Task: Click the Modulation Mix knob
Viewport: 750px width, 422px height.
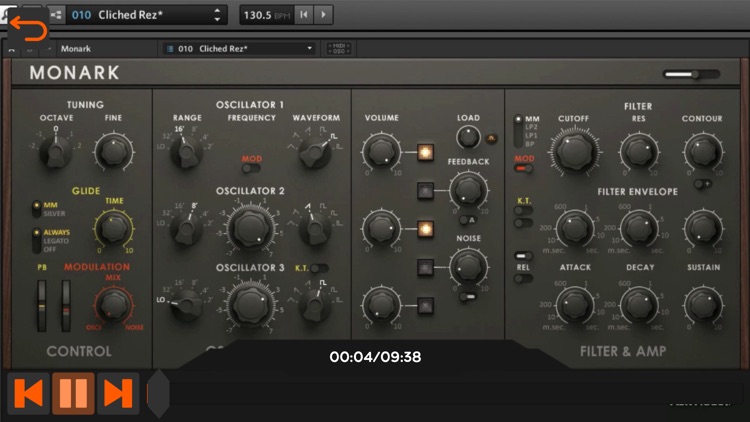Action: pos(114,306)
